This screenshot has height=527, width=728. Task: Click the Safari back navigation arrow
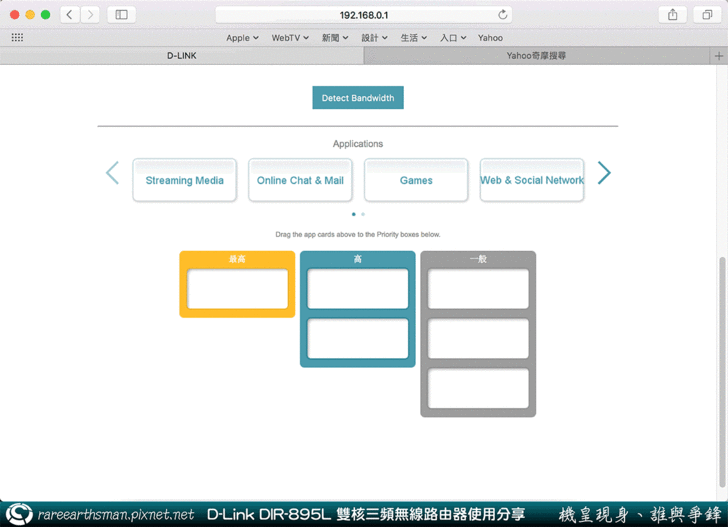point(70,15)
